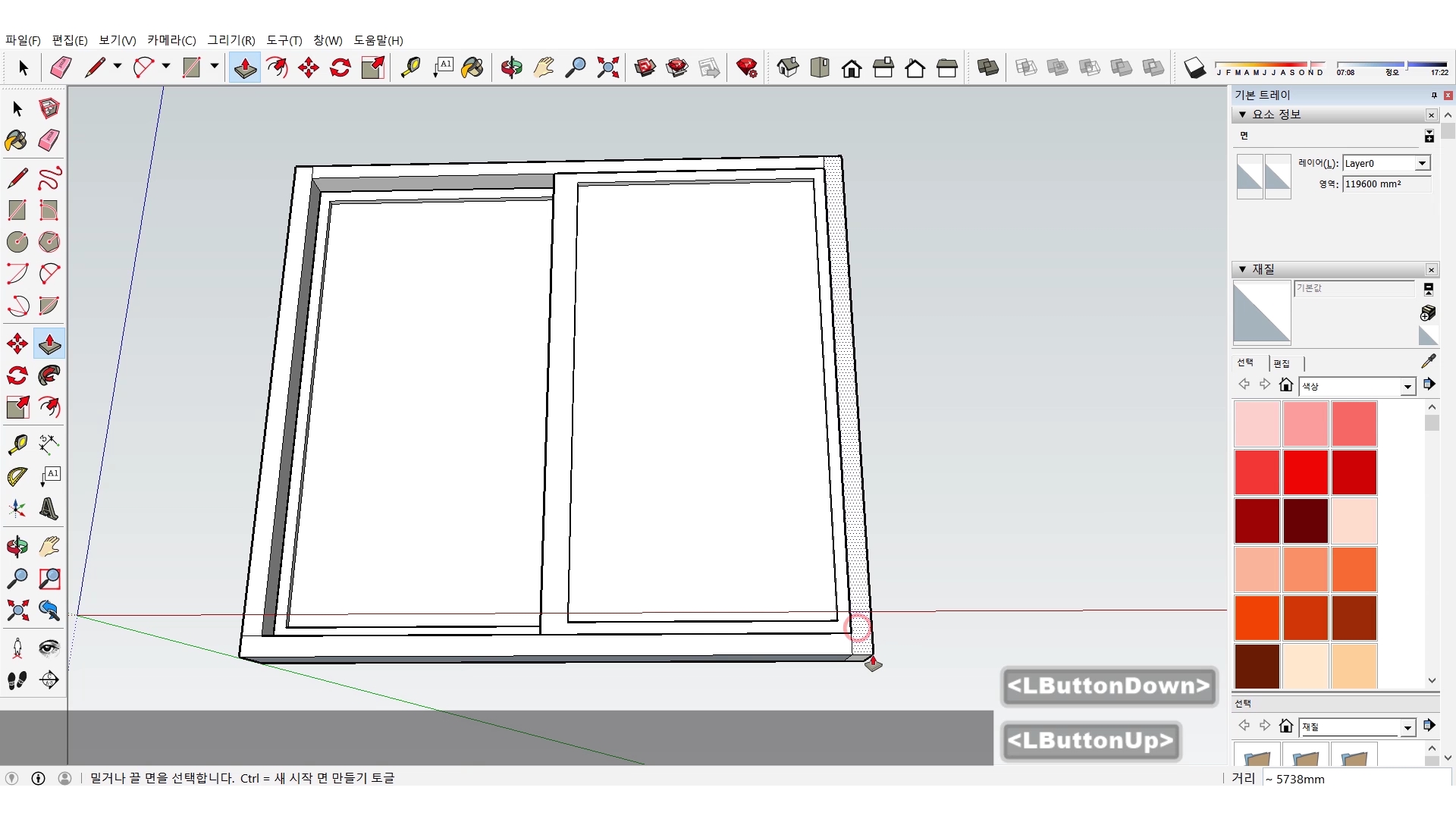Image resolution: width=1456 pixels, height=819 pixels.
Task: Click the Protractor tool icon
Action: click(x=17, y=476)
